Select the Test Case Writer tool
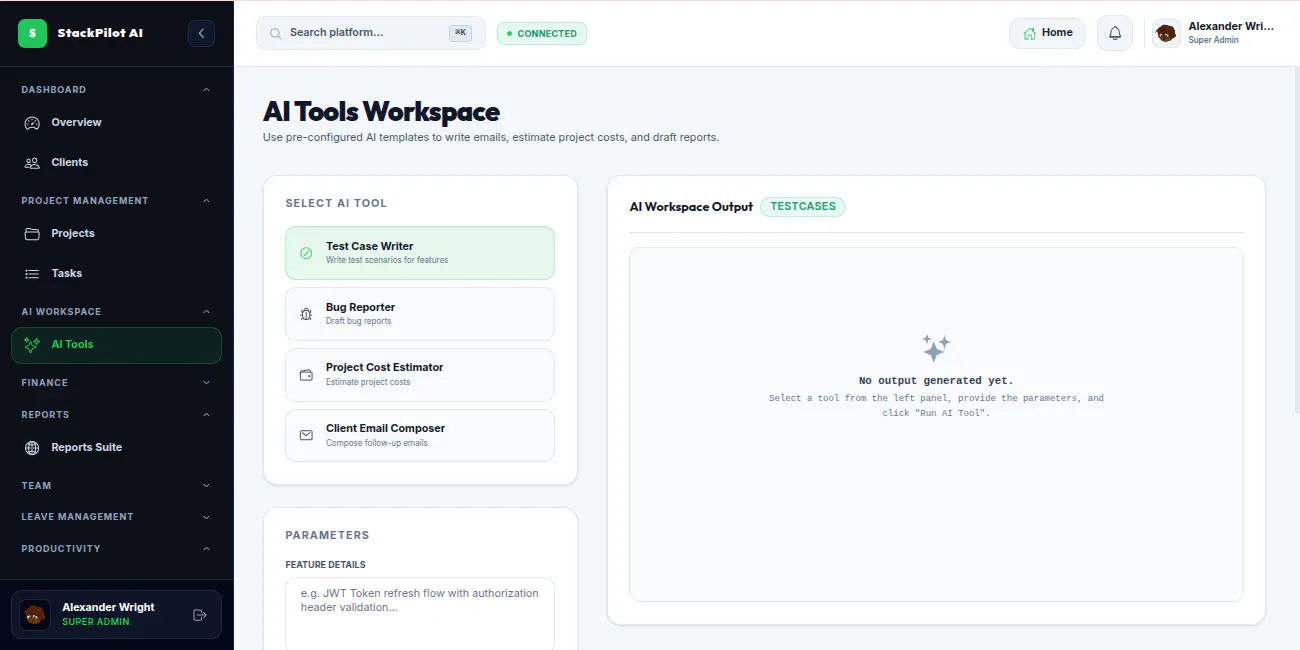 (x=420, y=253)
